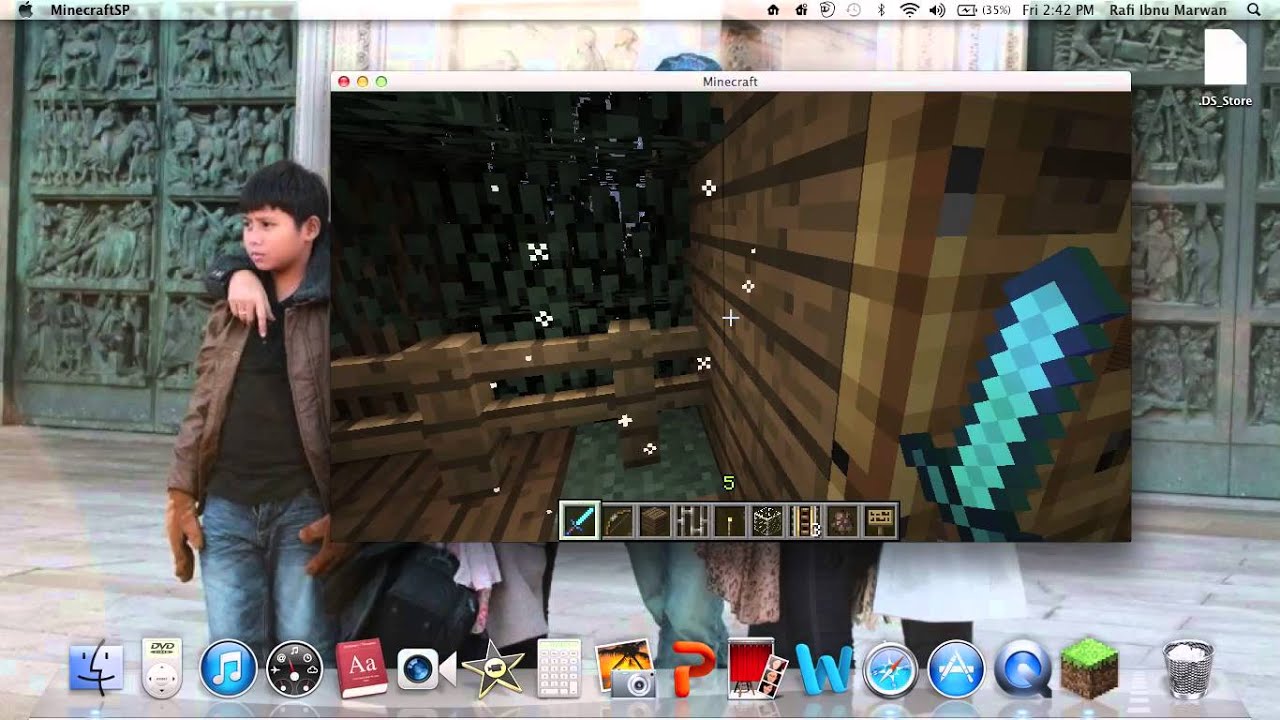Select the torch hotbar slot
The image size is (1280, 720).
(x=730, y=521)
